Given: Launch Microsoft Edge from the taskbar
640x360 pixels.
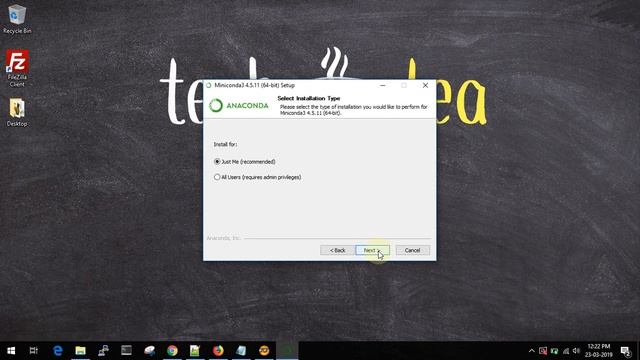Looking at the screenshot, I should click(x=58, y=351).
